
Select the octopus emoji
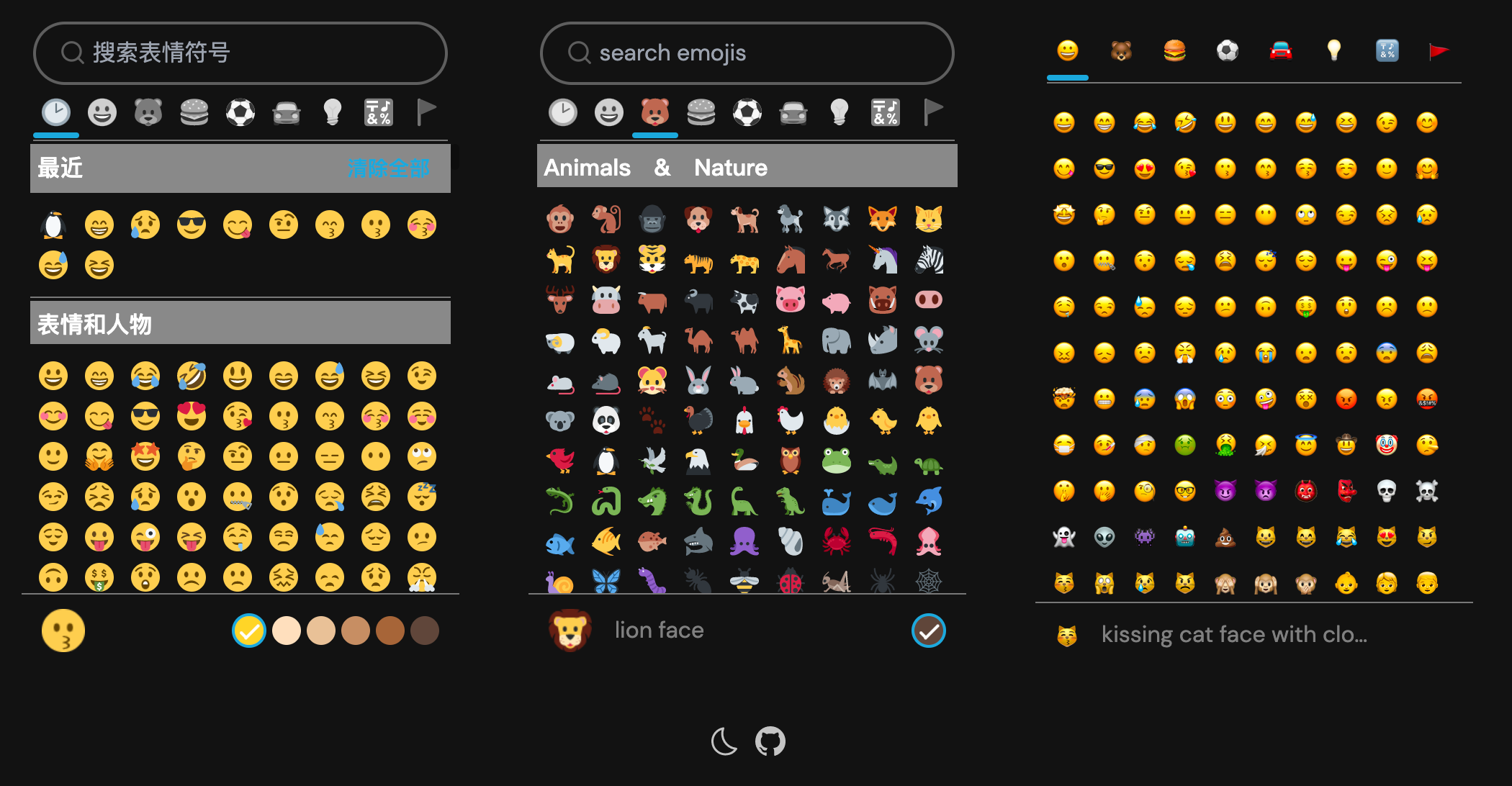(744, 541)
